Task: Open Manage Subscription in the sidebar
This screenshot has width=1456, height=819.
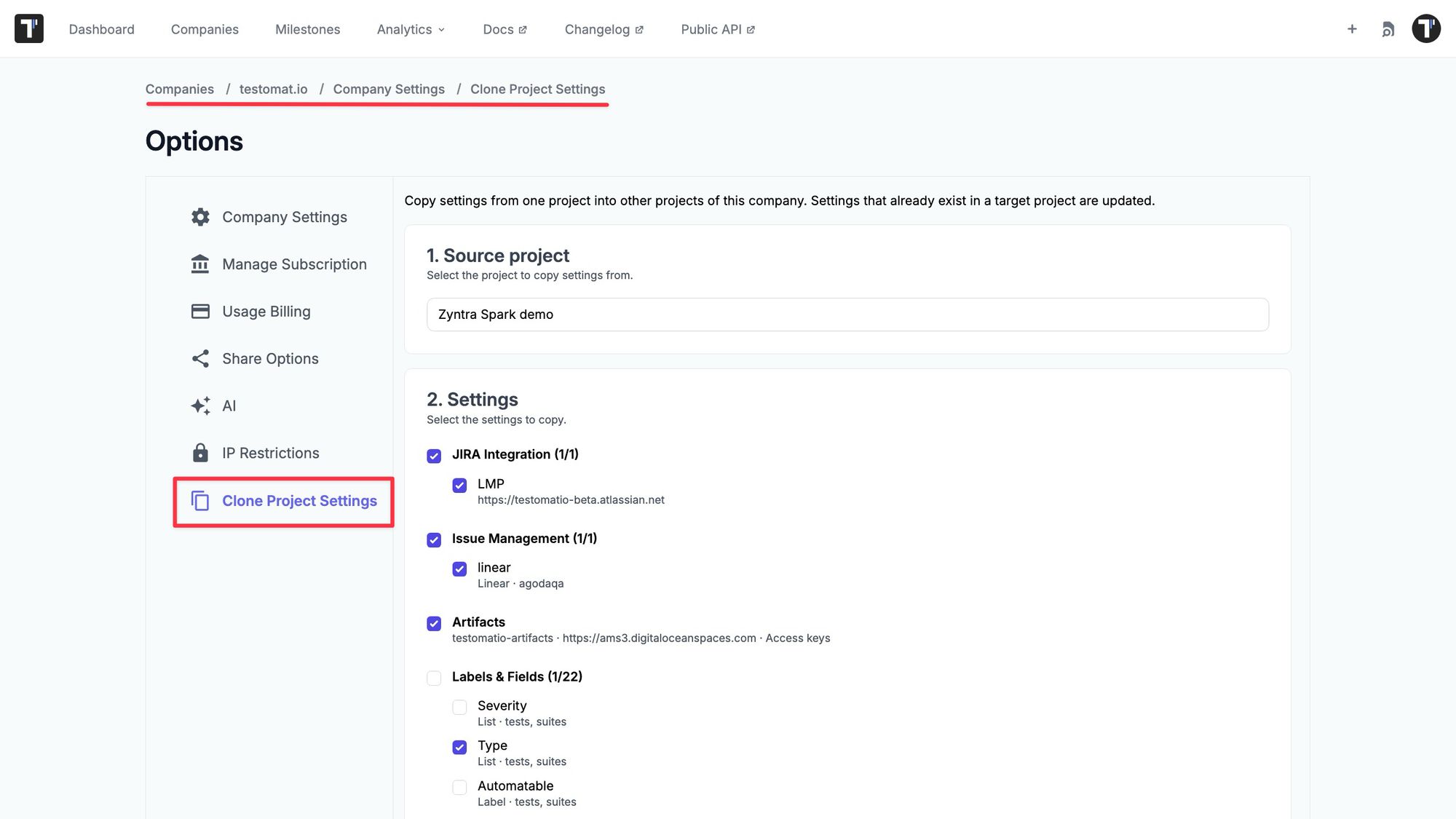Action: coord(294,264)
